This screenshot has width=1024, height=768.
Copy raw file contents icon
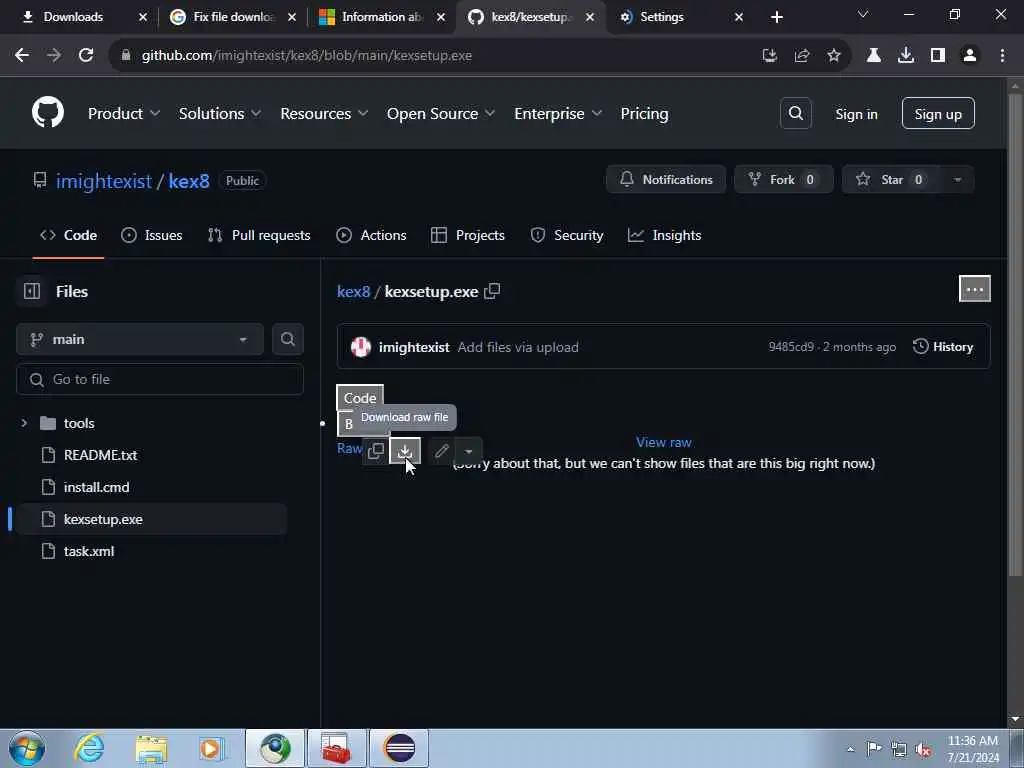pyautogui.click(x=376, y=451)
